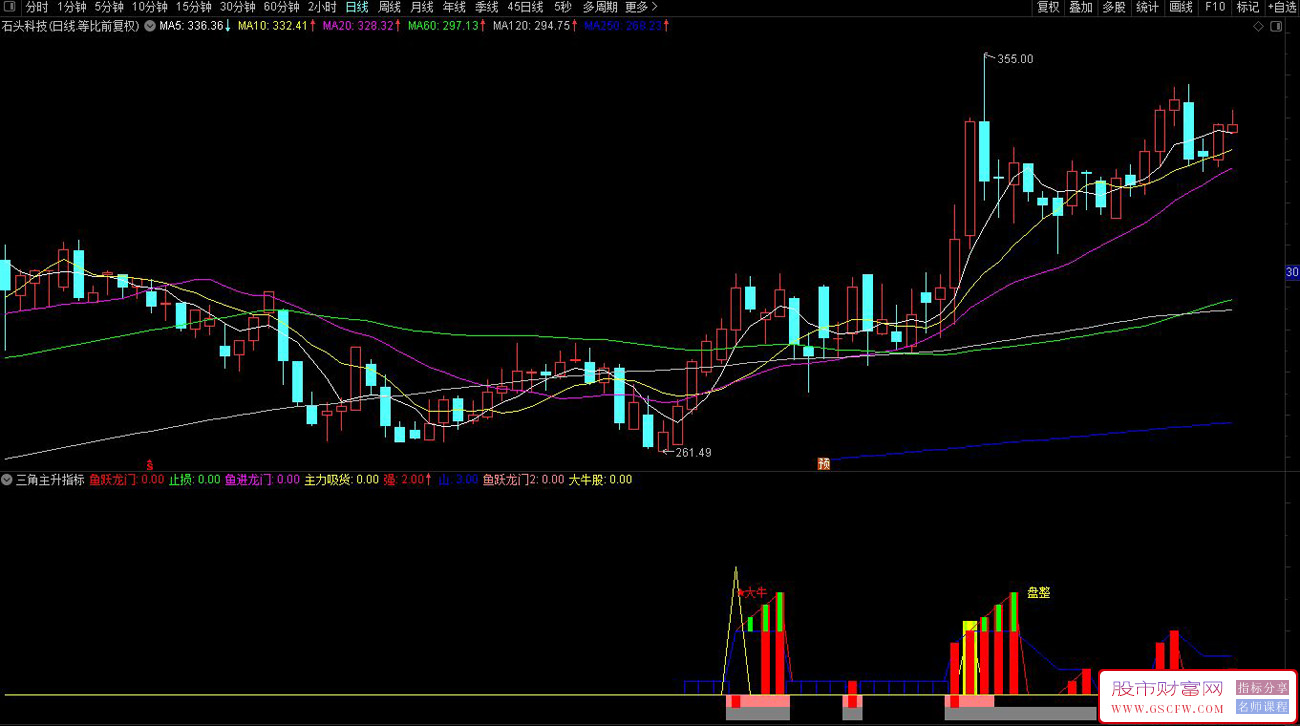Screen dimensions: 1300x726
Task: Click the 261.49 low price marker
Action: click(x=693, y=453)
